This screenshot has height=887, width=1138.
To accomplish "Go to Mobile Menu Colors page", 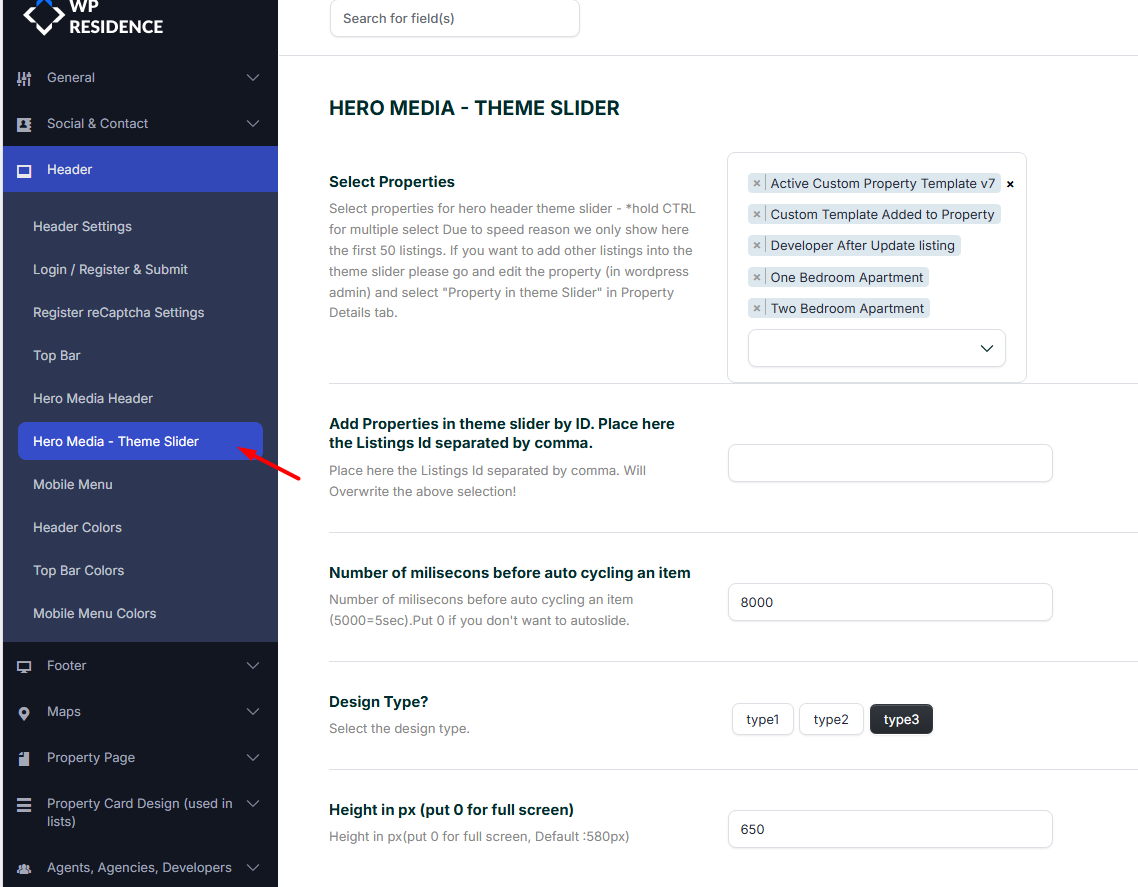I will [95, 613].
